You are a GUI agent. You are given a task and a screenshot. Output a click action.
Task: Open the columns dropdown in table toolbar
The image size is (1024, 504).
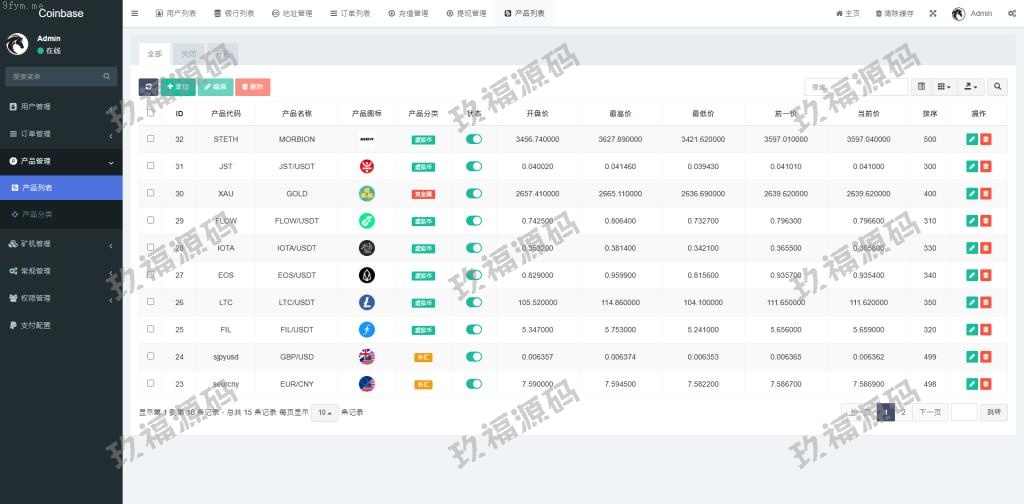pos(944,87)
